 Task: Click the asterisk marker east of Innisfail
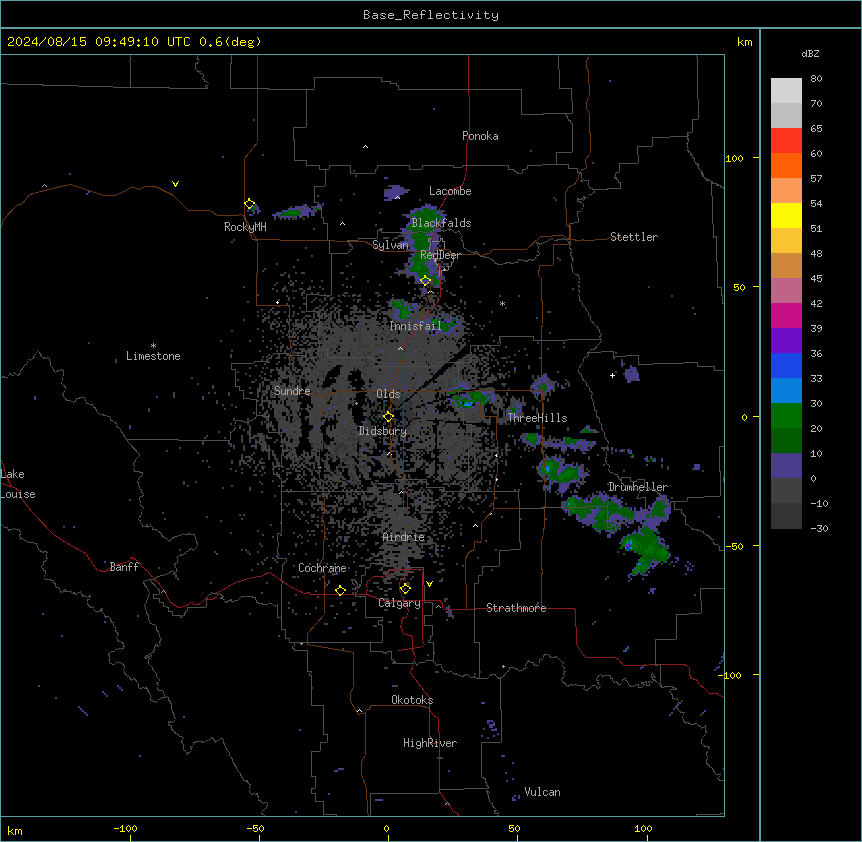point(502,303)
